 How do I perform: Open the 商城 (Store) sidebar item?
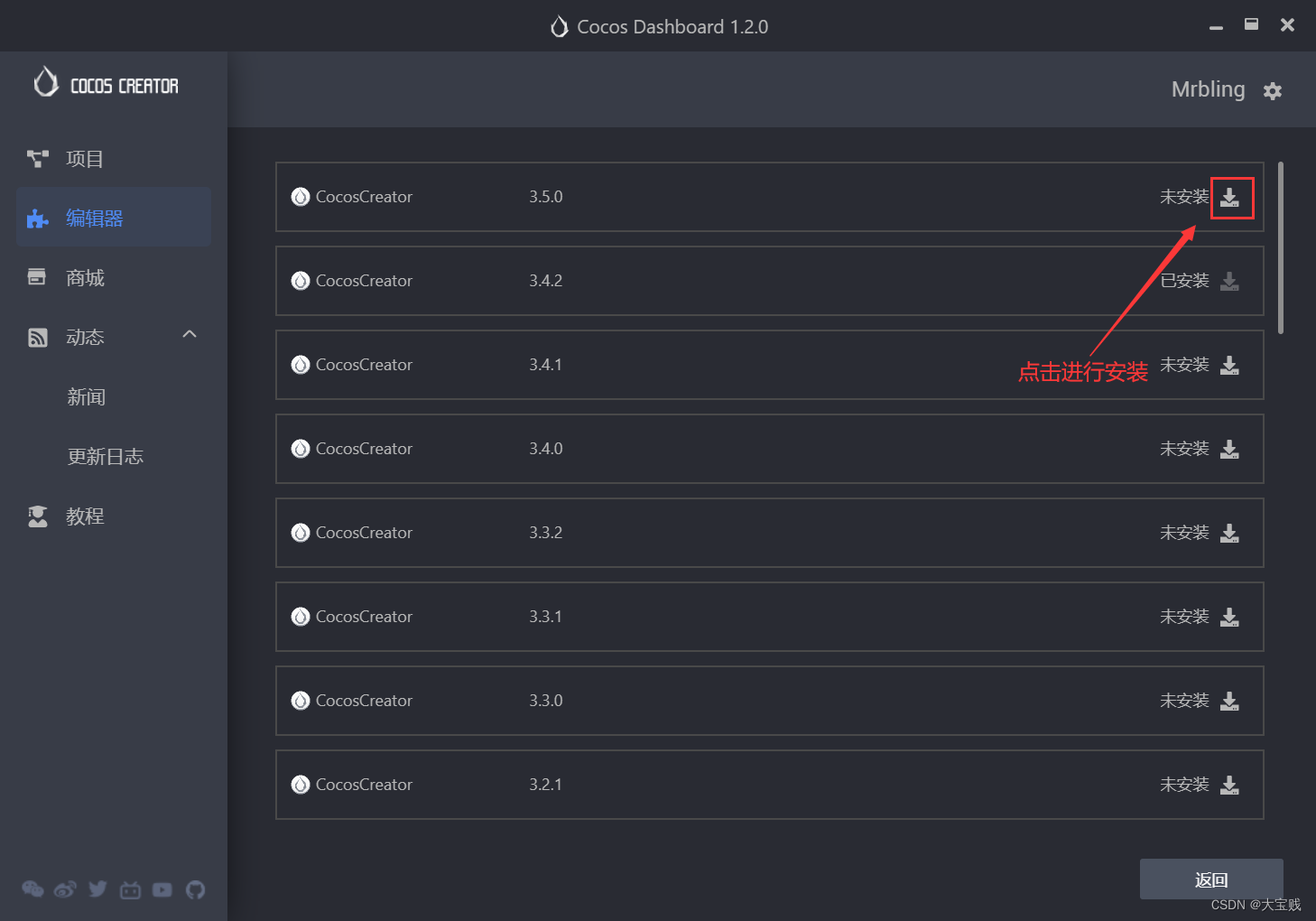[85, 278]
